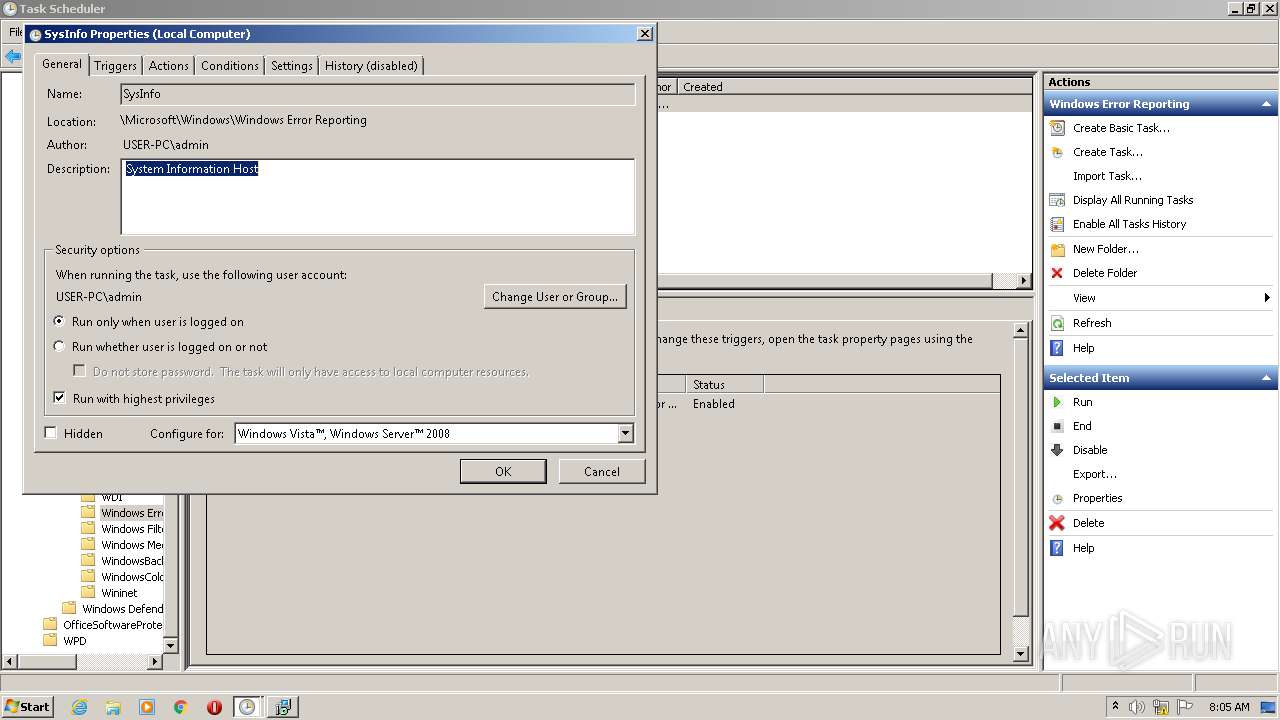Expand the View submenu arrow

1267,298
